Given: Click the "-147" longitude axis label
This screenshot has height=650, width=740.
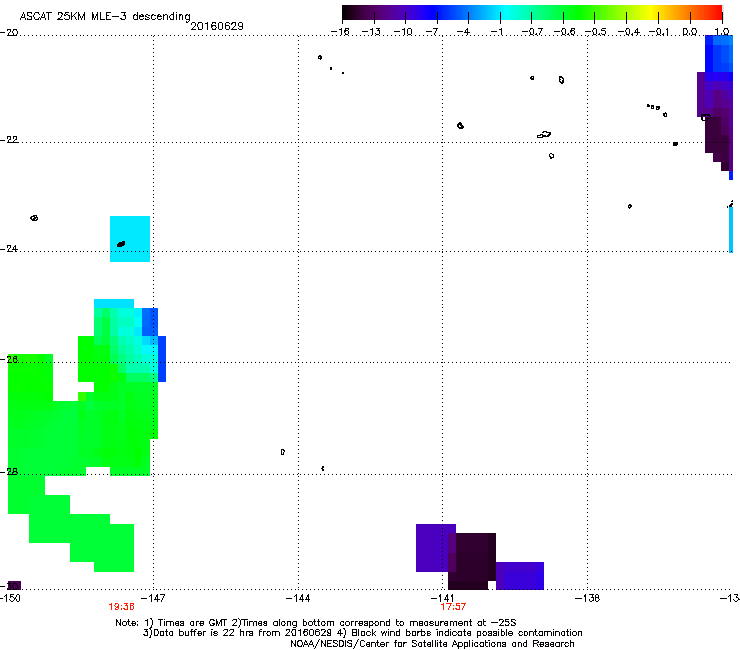Looking at the screenshot, I should [155, 599].
